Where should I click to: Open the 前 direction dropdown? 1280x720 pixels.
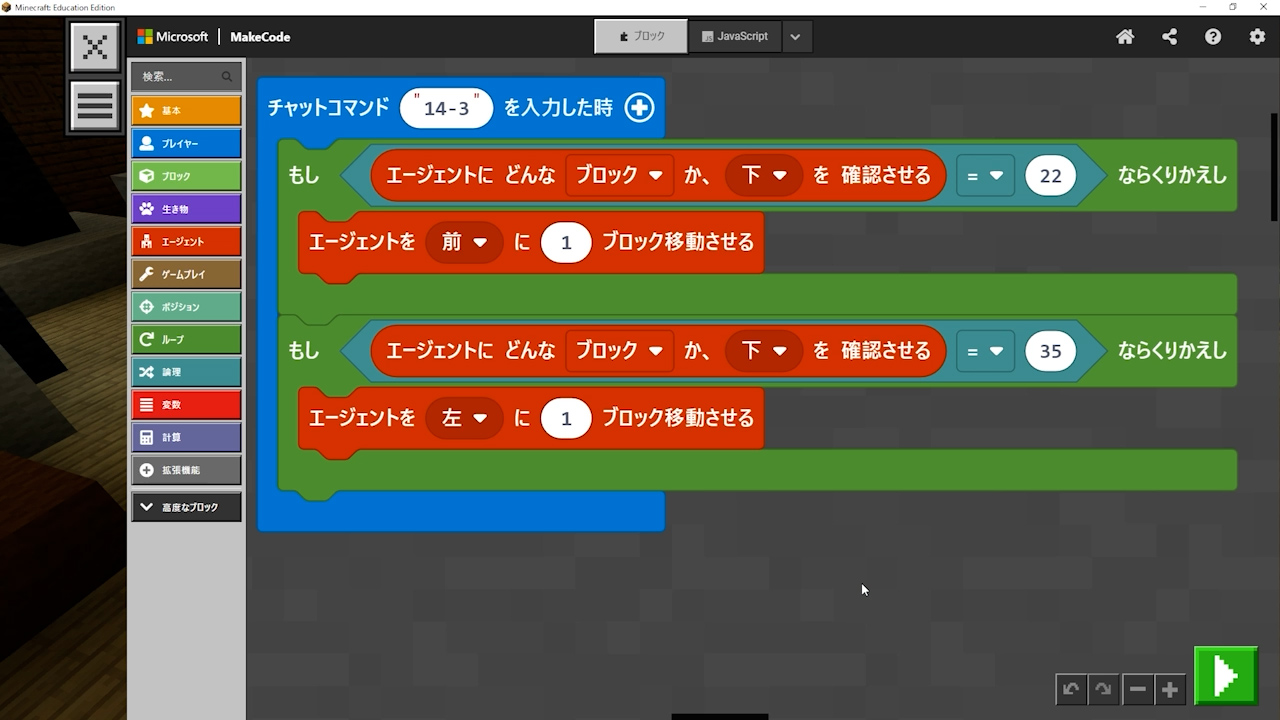[x=464, y=242]
